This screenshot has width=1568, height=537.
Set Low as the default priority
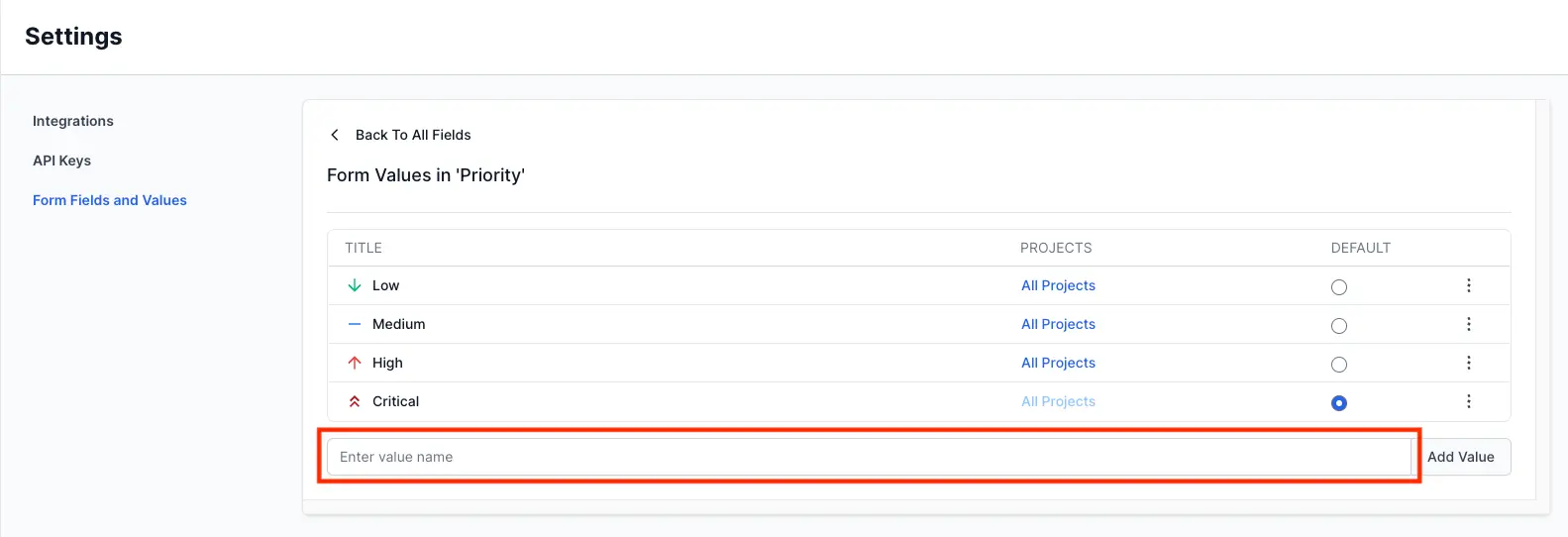[x=1339, y=287]
